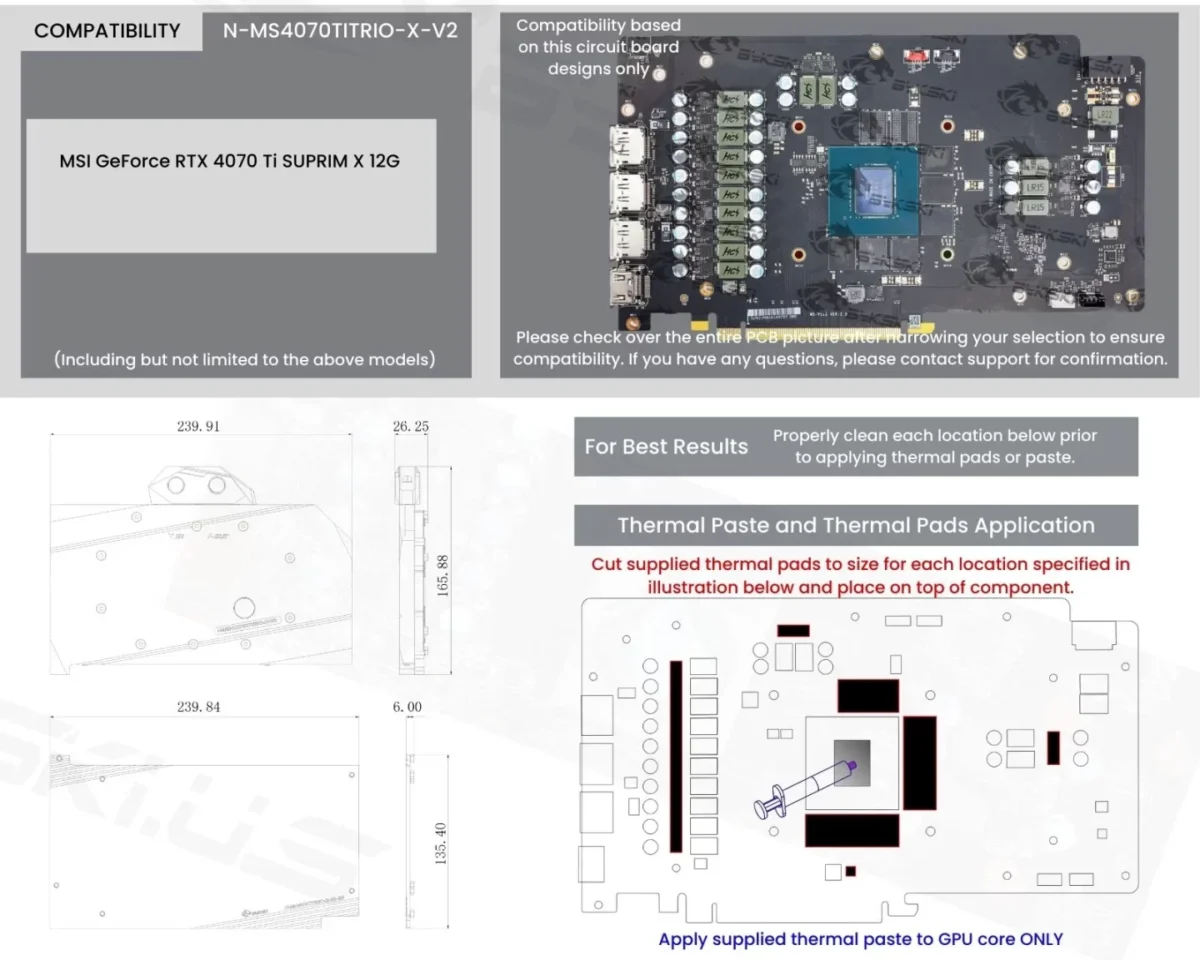Screen dimensions: 1200x960
Task: Select the N-MS4070TITRIO-X-V2 model tab
Action: pyautogui.click(x=341, y=31)
